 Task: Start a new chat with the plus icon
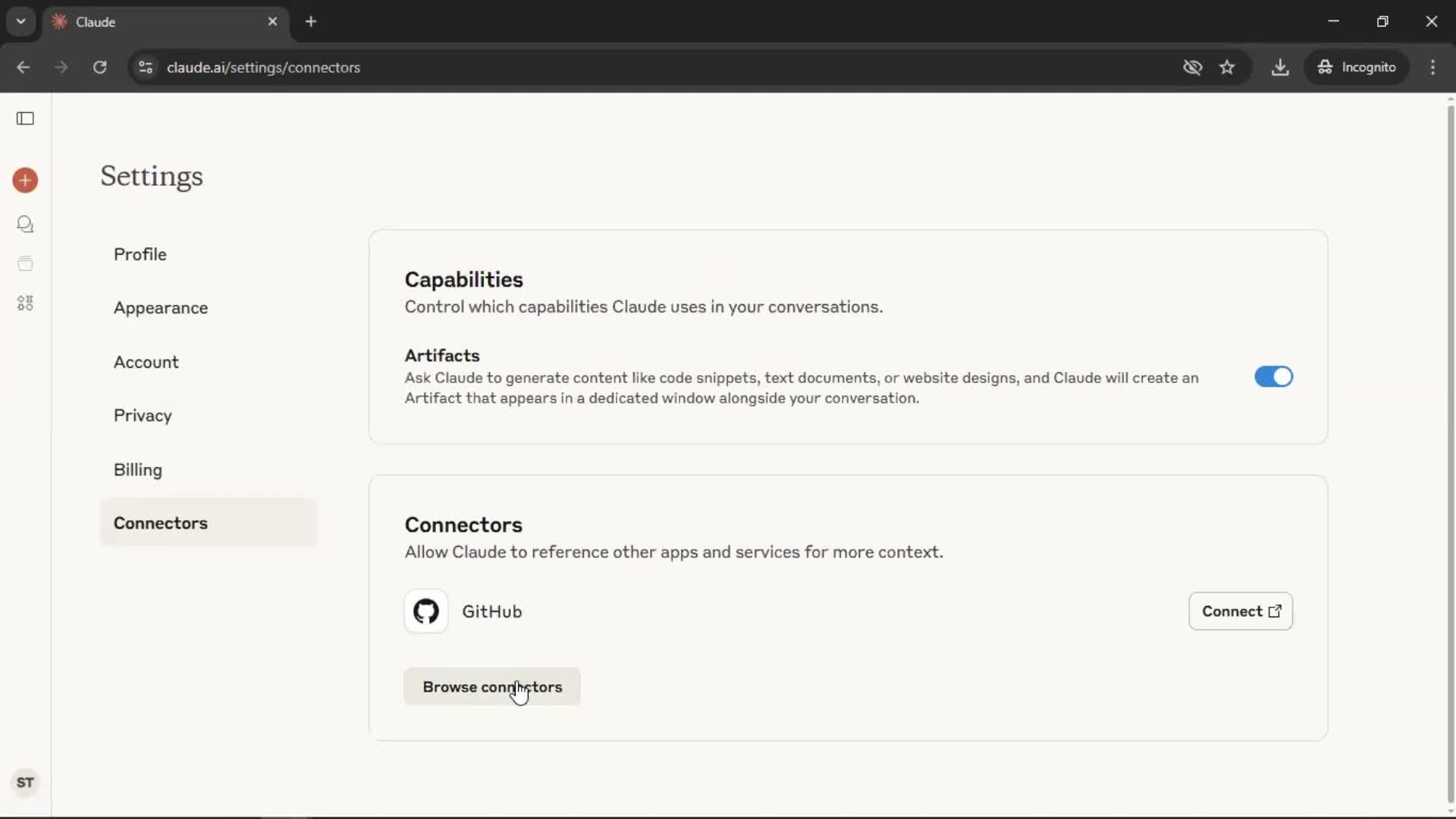point(25,180)
